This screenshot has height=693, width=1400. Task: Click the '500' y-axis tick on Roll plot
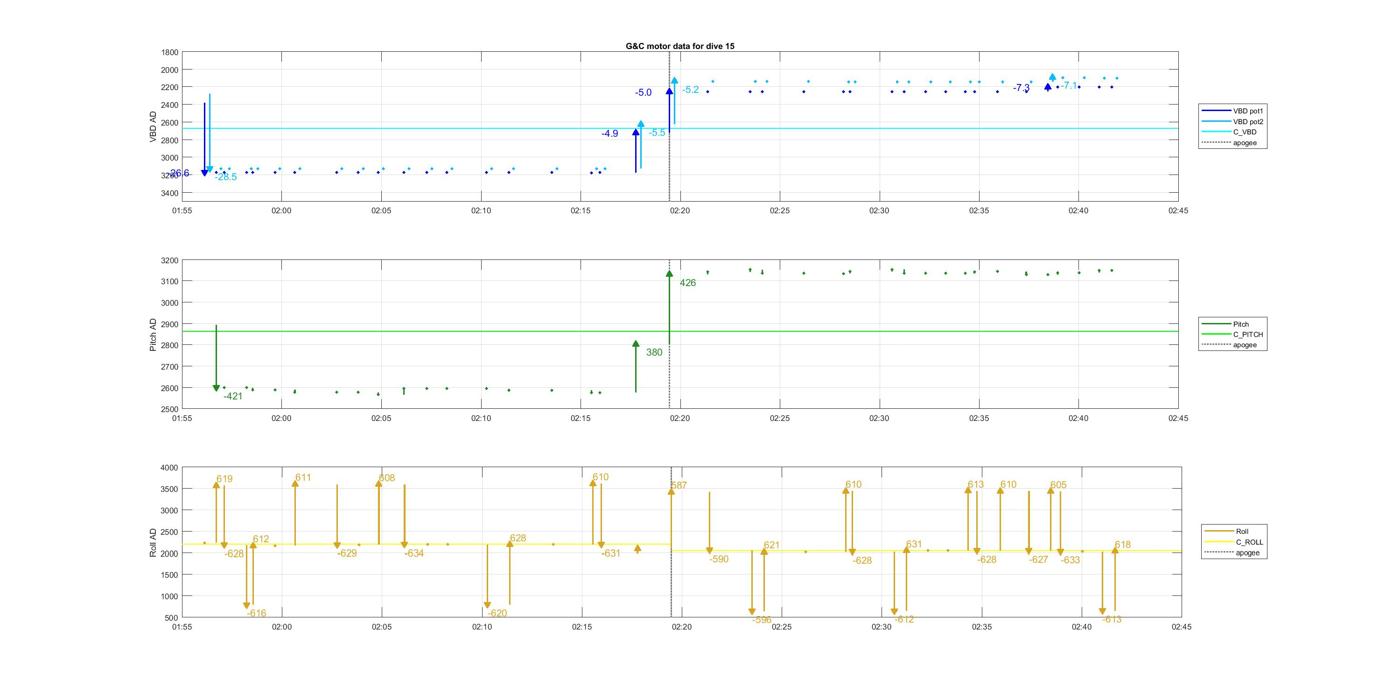(x=172, y=618)
